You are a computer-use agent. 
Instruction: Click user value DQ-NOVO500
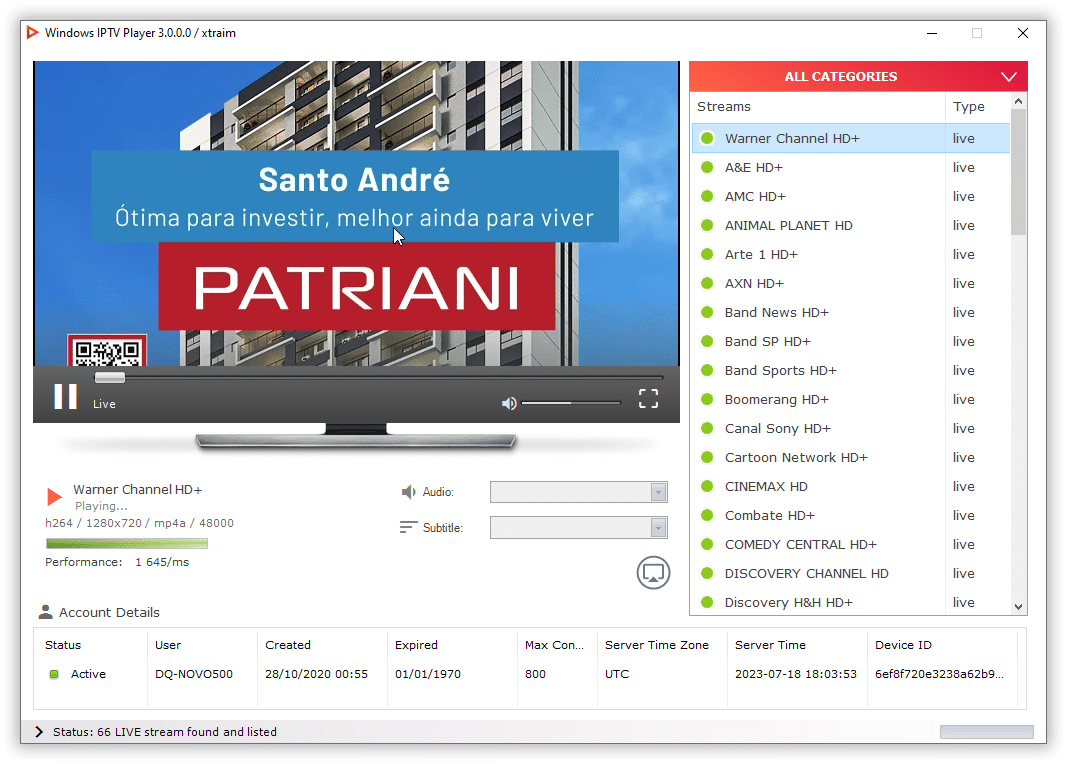tap(194, 674)
